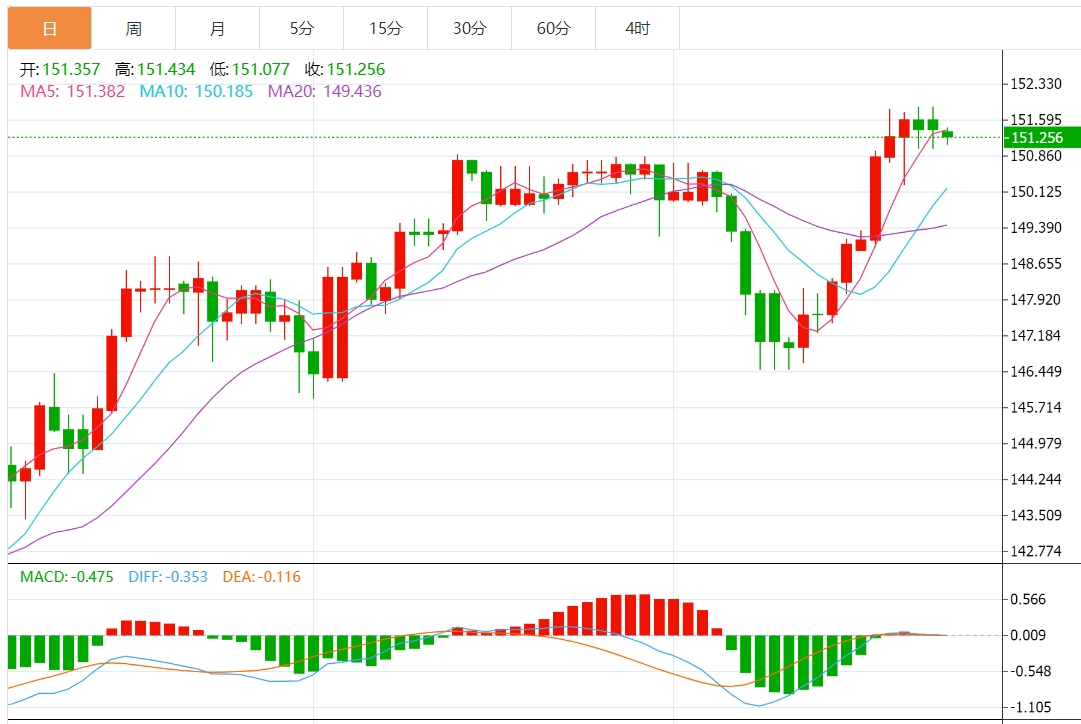Click the MACD:-0.475 indicator value

click(x=67, y=576)
